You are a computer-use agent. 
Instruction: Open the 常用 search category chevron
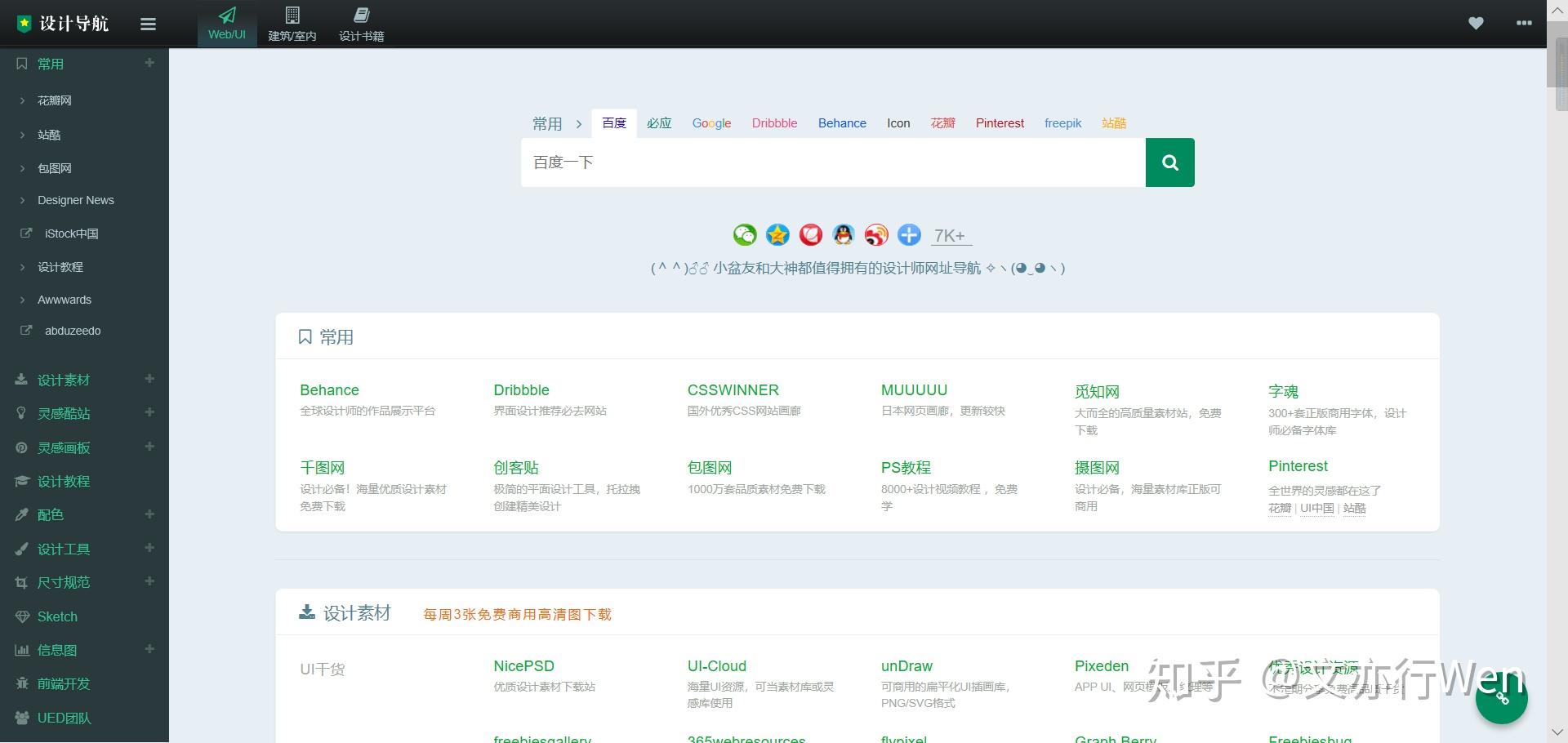(579, 124)
